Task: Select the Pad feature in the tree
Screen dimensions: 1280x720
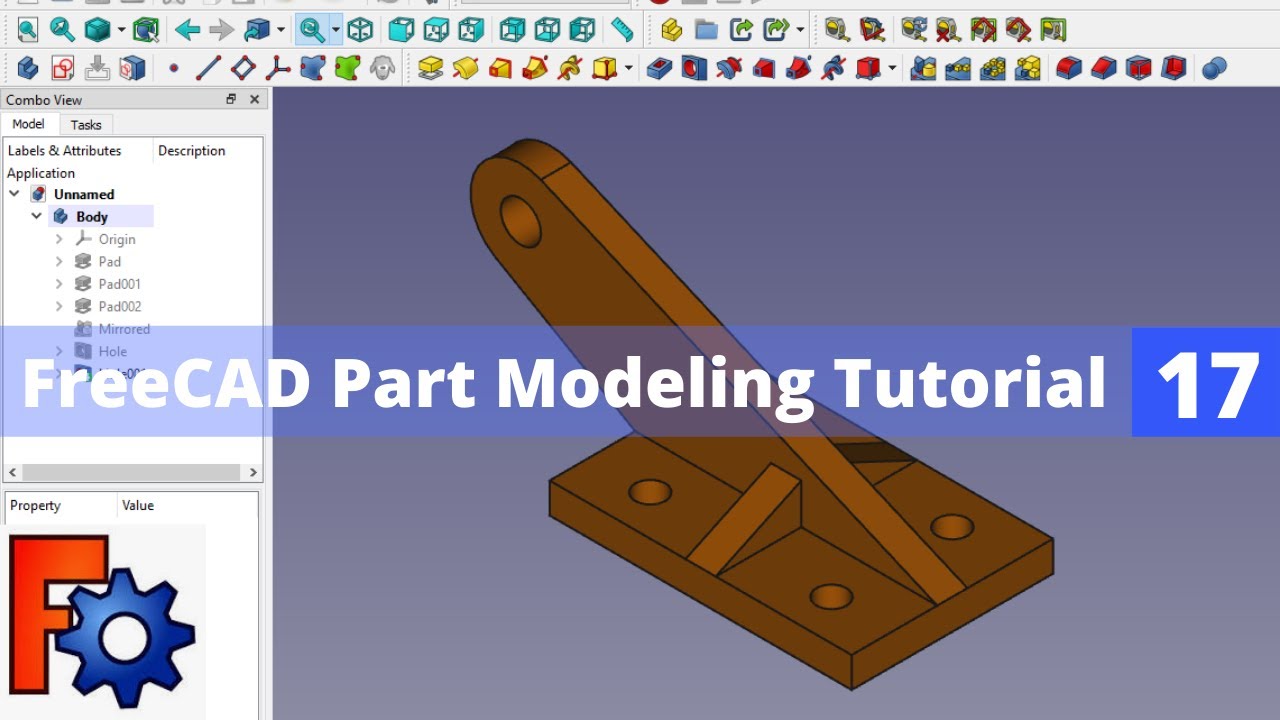Action: (110, 261)
